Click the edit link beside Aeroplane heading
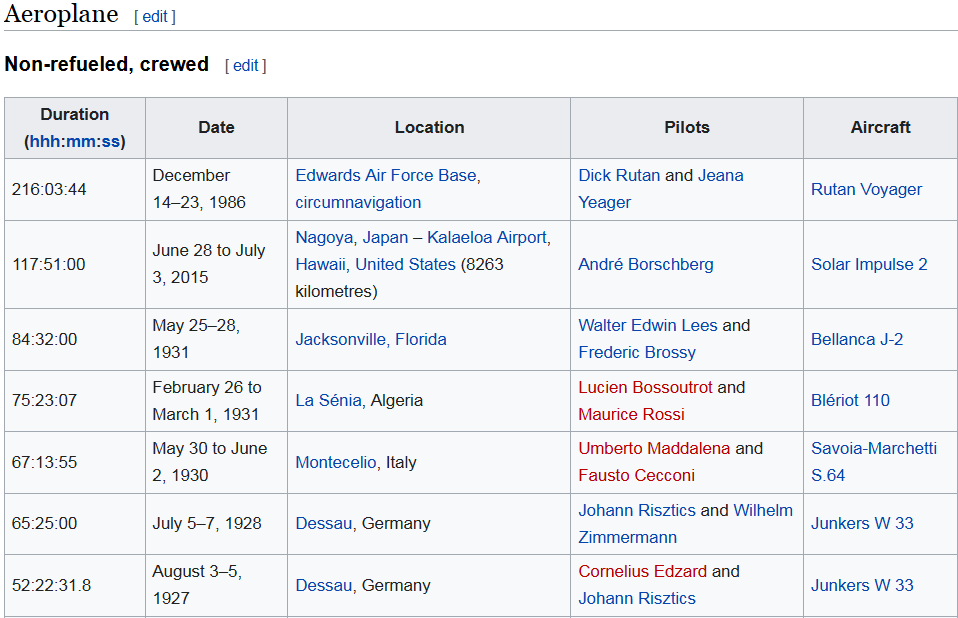This screenshot has height=618, width=958. tap(155, 16)
